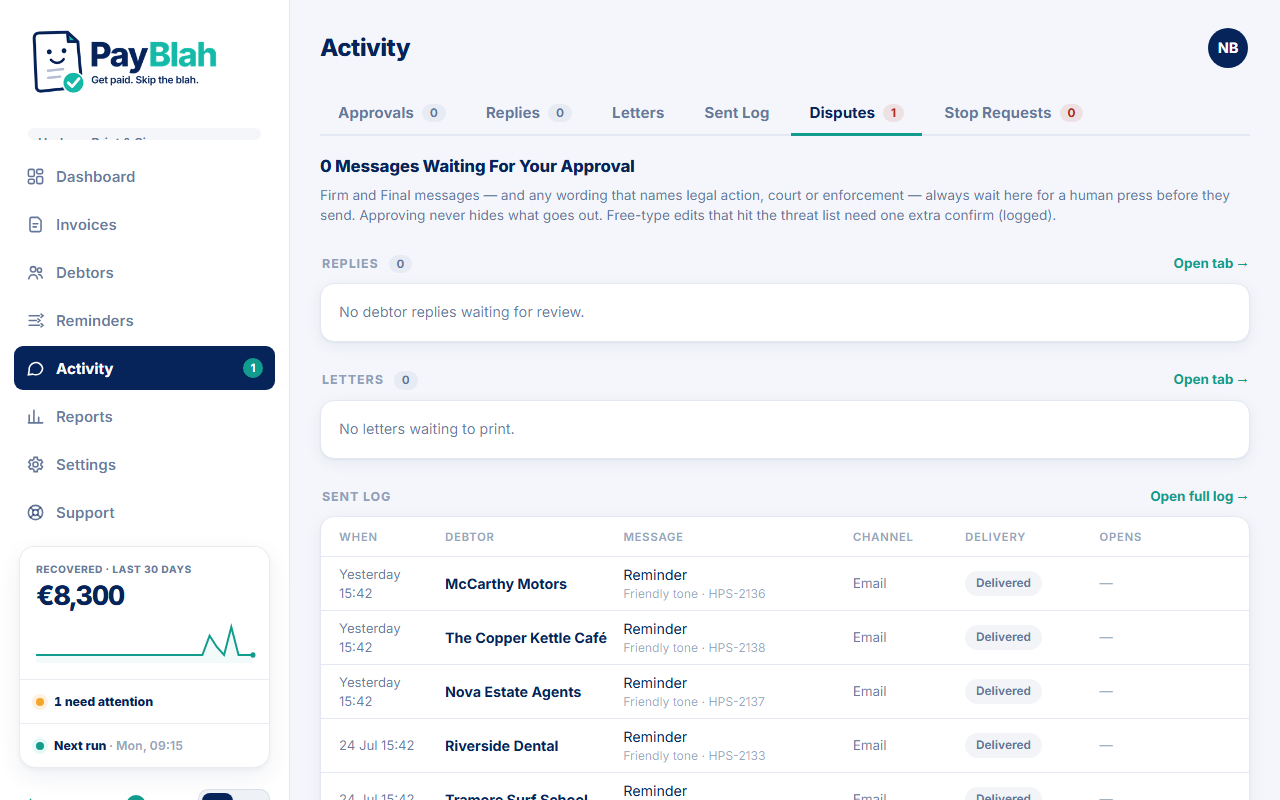Click the Reminders list icon

coord(36,321)
